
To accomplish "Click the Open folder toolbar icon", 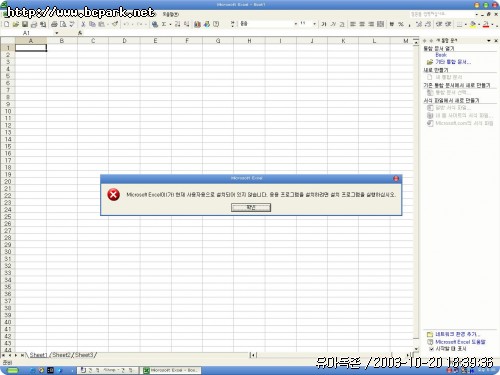I will point(16,24).
